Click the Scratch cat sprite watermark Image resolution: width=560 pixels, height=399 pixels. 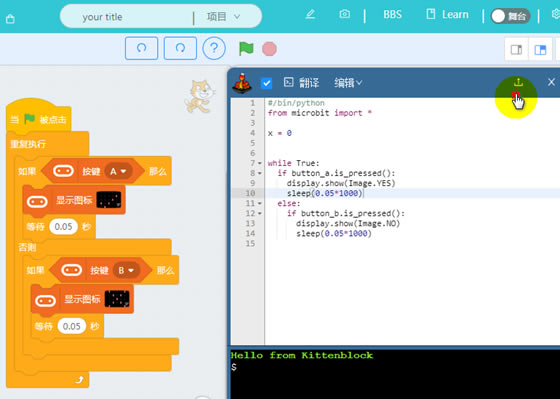coord(199,96)
